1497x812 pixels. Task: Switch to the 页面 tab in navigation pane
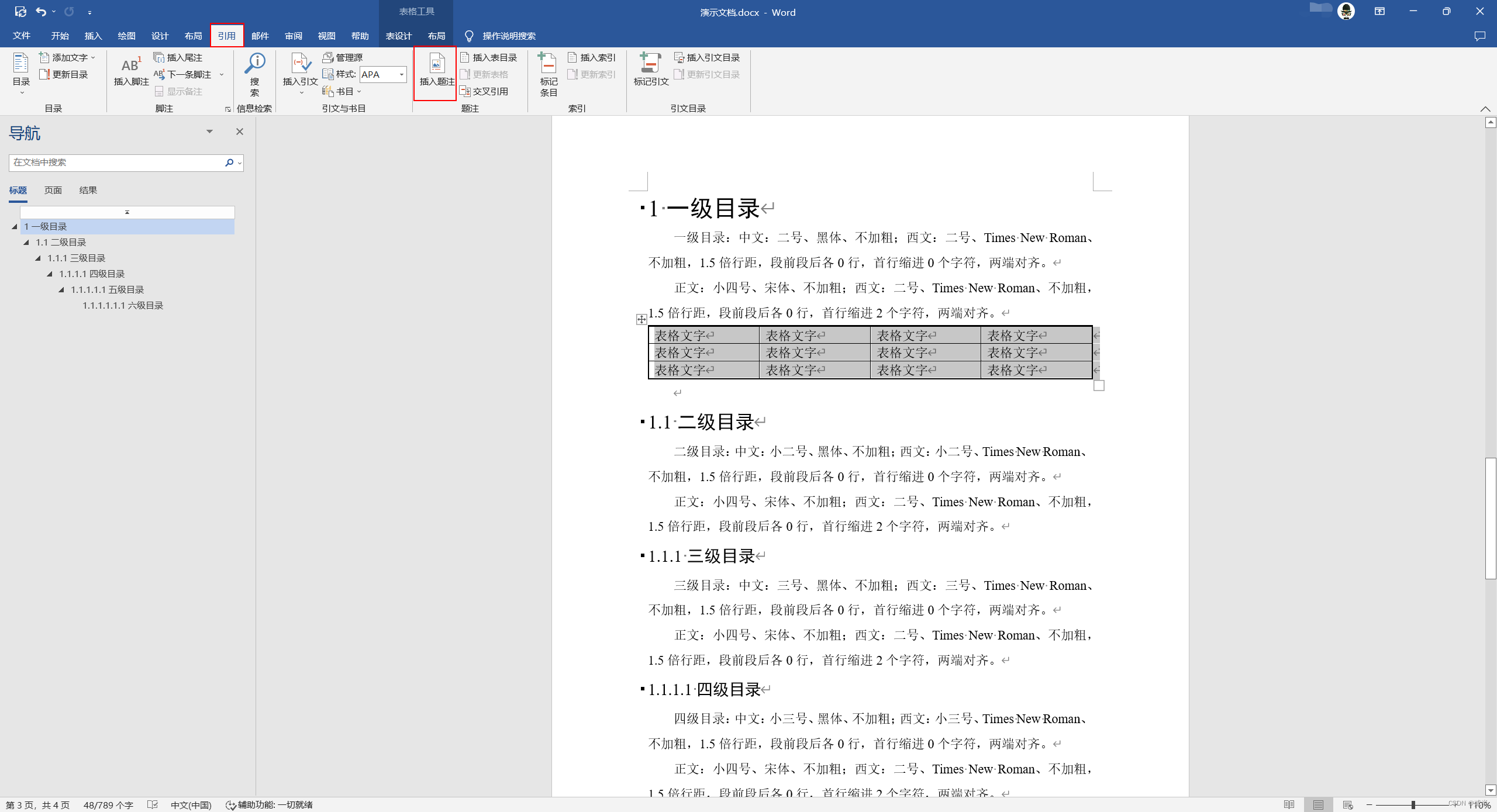tap(53, 190)
